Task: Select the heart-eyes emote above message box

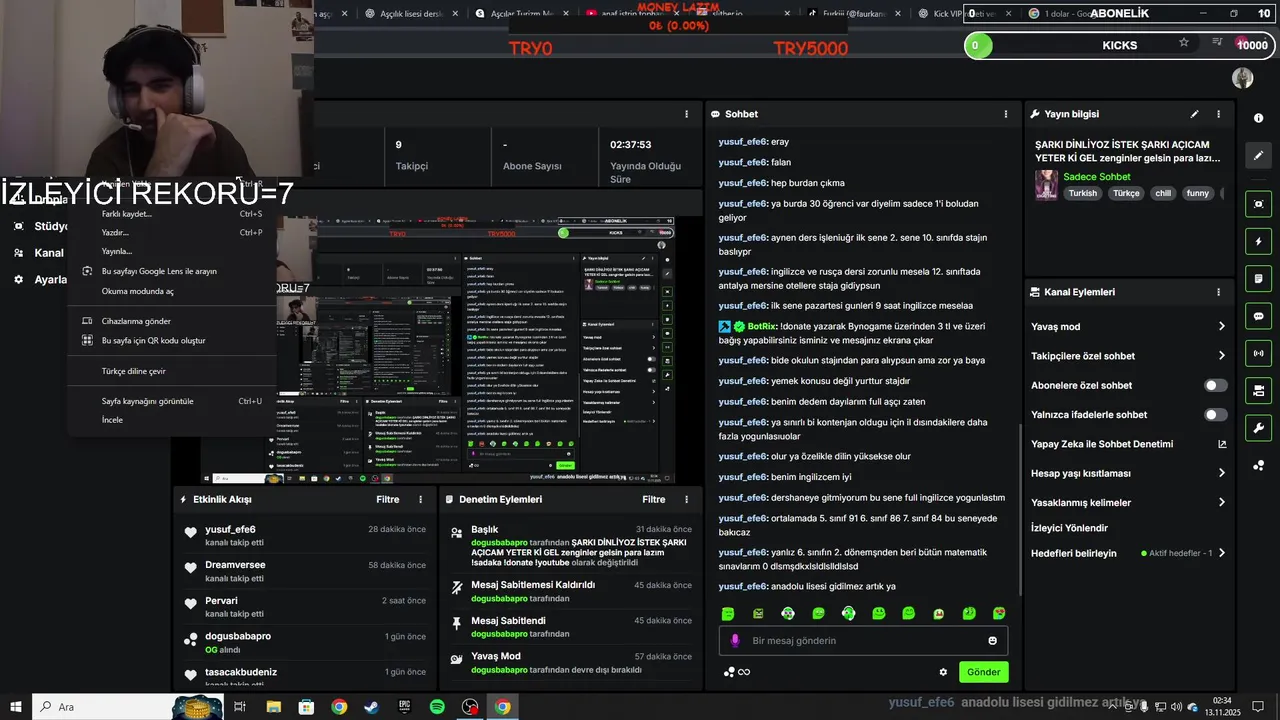Action: tap(999, 613)
